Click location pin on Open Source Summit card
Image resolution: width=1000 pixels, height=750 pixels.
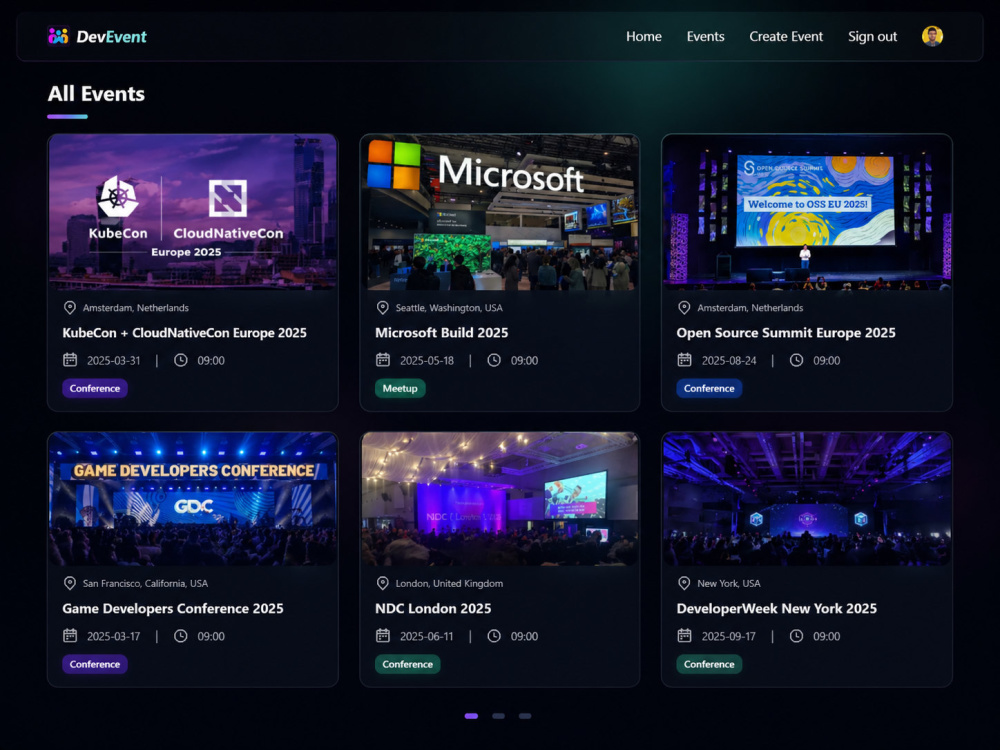click(x=684, y=307)
